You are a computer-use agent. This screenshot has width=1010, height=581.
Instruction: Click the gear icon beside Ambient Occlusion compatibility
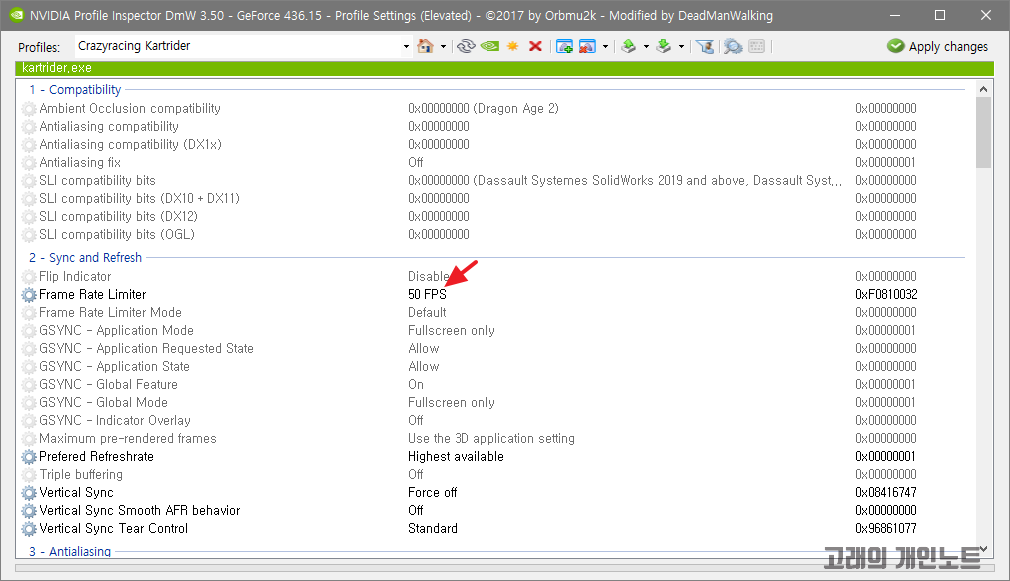click(29, 109)
